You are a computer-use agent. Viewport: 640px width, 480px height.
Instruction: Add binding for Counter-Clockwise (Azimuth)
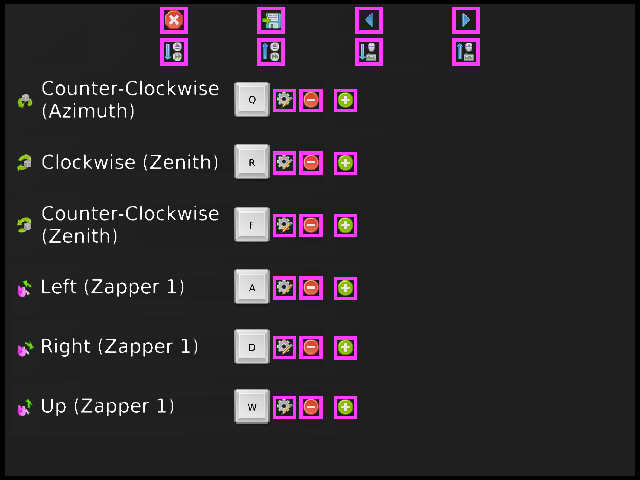(x=345, y=100)
